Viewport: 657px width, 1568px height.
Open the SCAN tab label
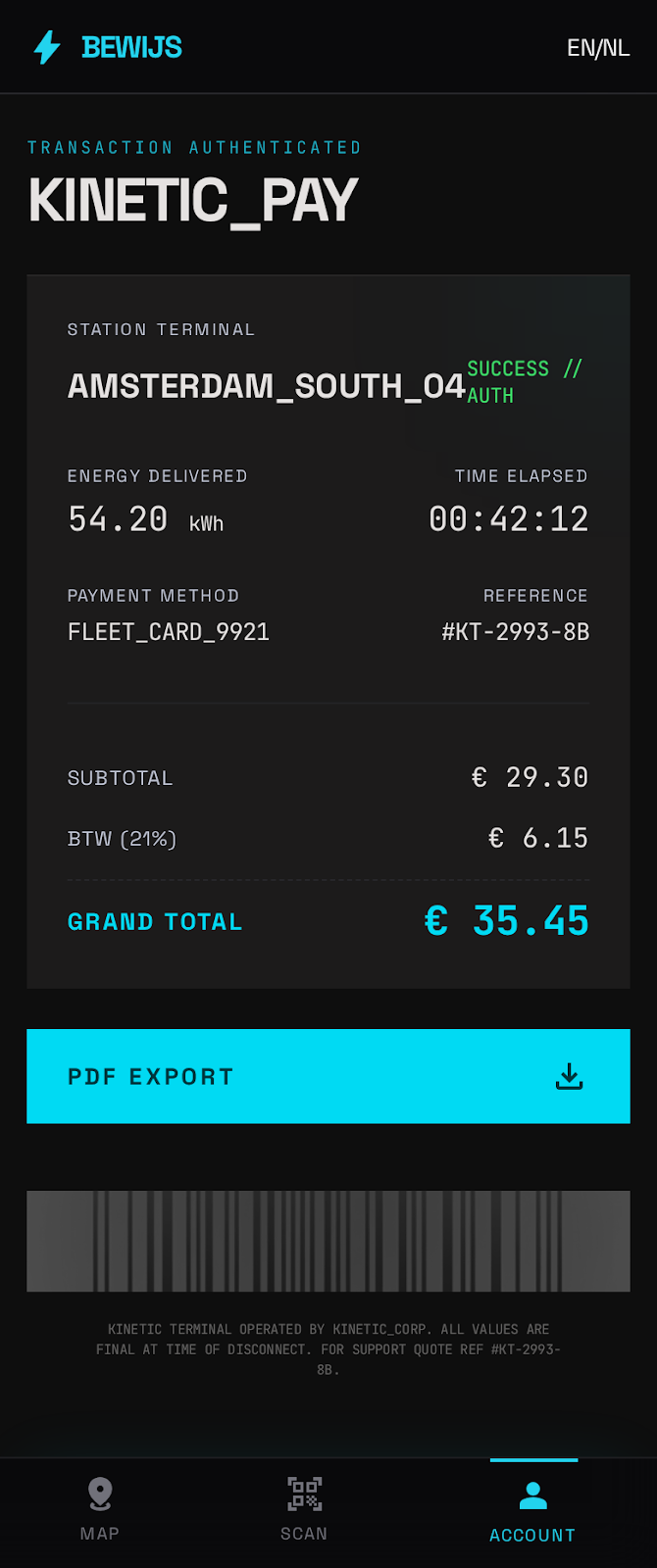304,1534
